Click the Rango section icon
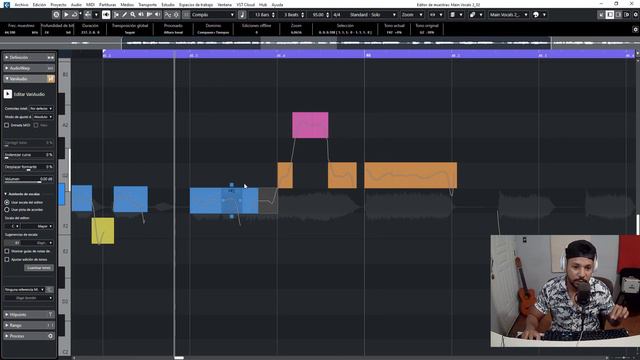 (51, 325)
